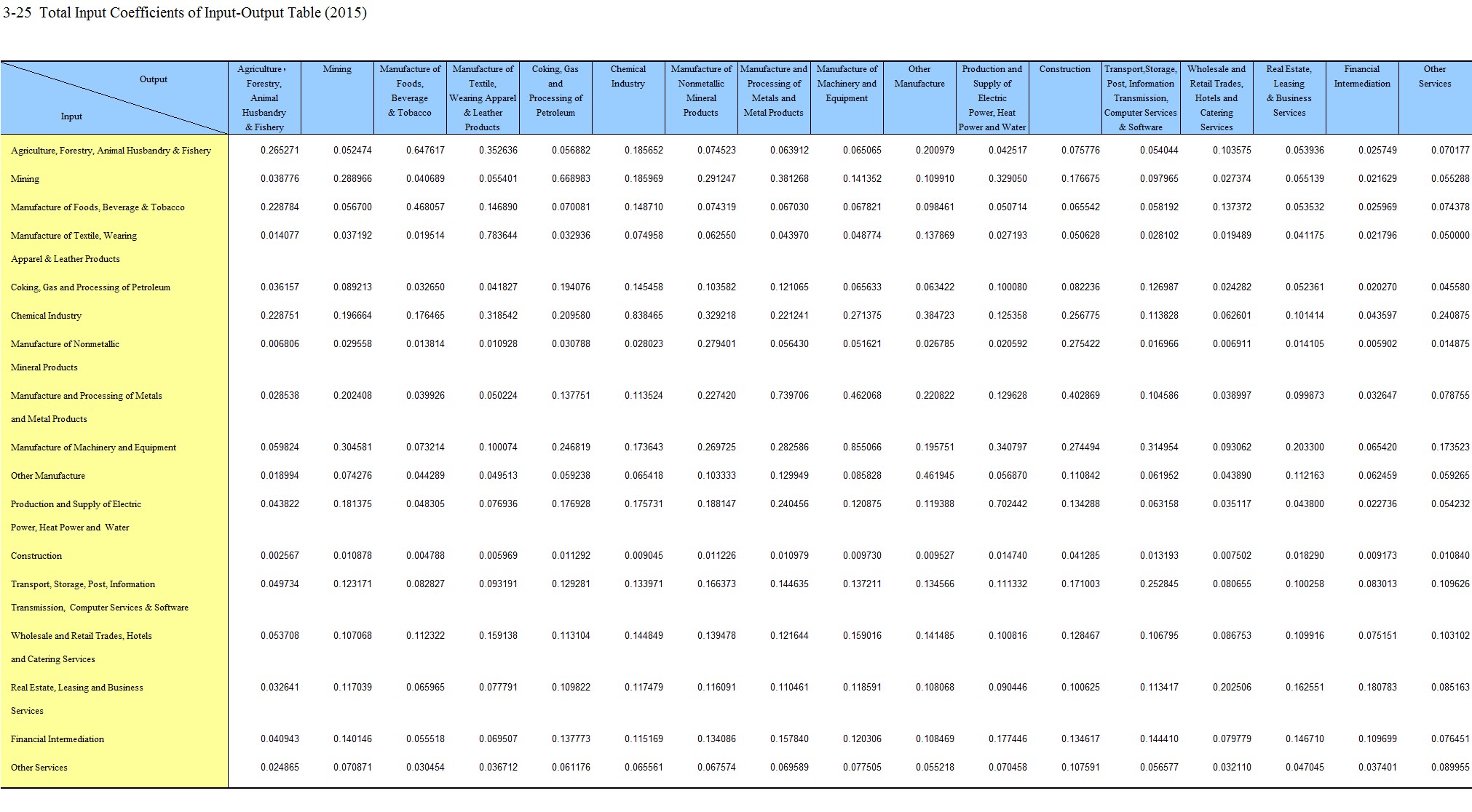Click the 'Input' label in header corner
This screenshot has width=1472, height=812.
coord(71,116)
